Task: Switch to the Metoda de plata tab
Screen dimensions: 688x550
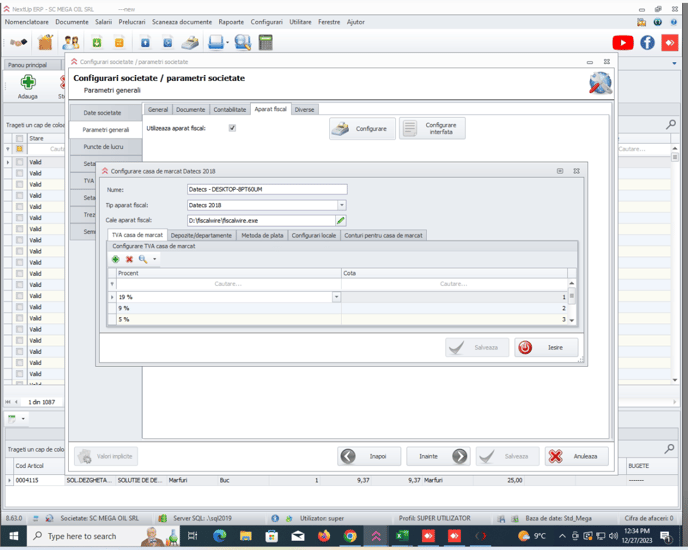Action: click(x=262, y=235)
